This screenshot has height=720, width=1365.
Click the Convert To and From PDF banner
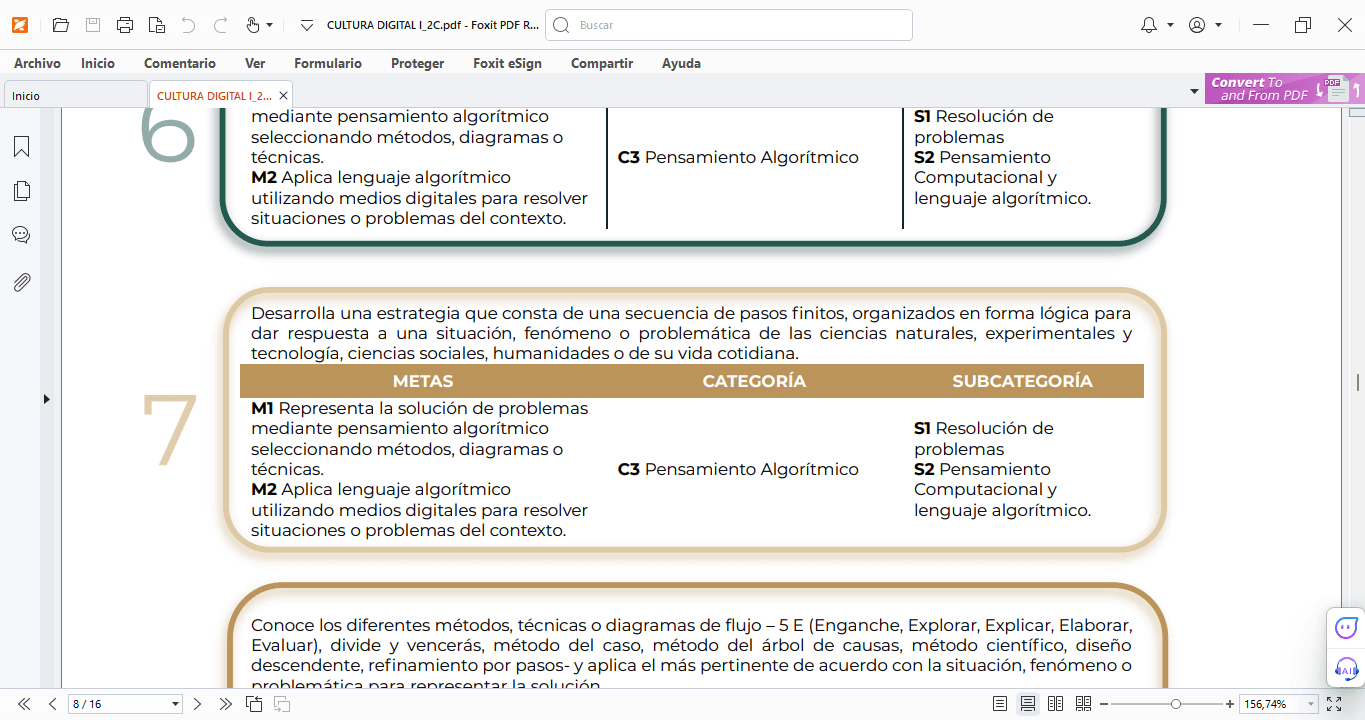coord(1284,89)
